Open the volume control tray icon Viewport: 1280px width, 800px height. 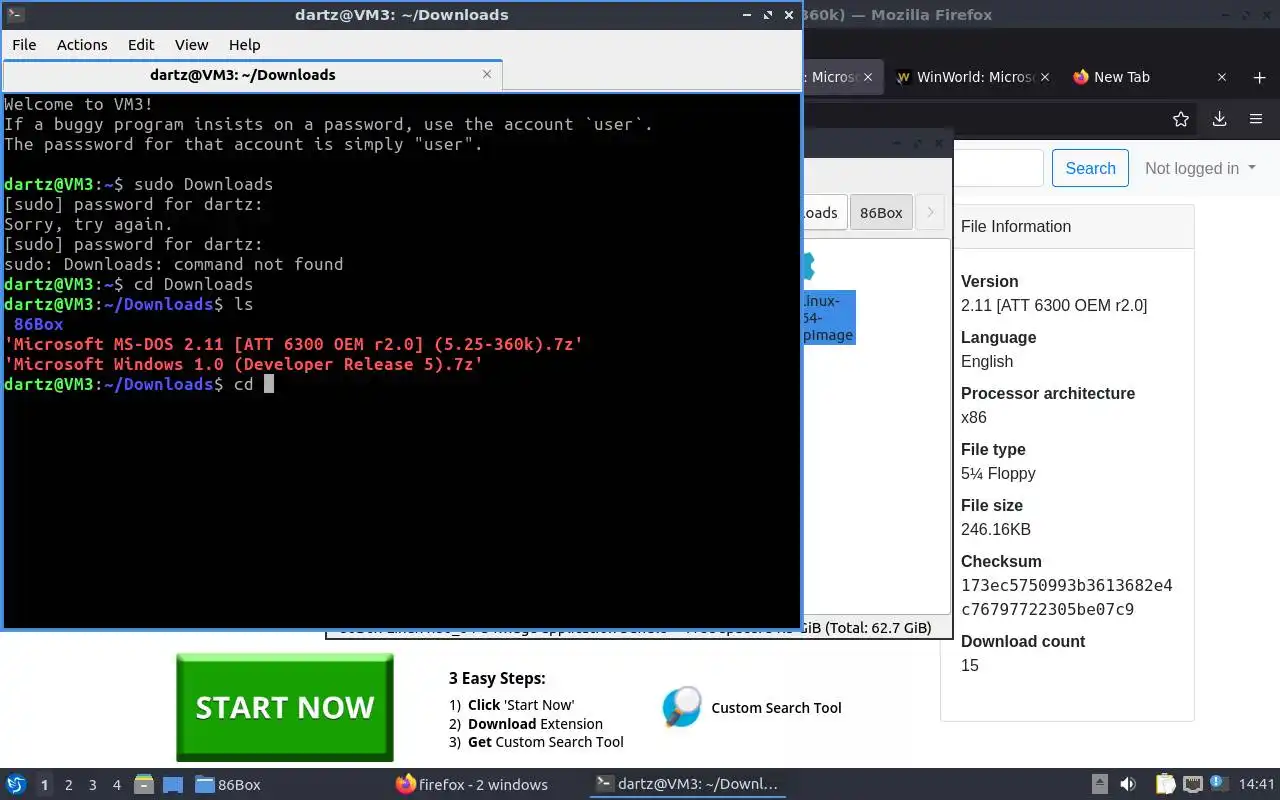(1127, 785)
